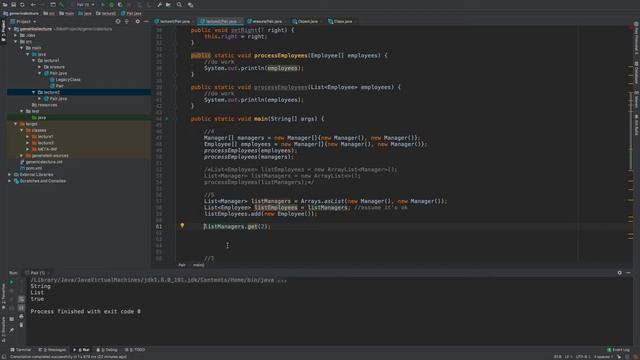Open the Messages tool window

point(52,350)
